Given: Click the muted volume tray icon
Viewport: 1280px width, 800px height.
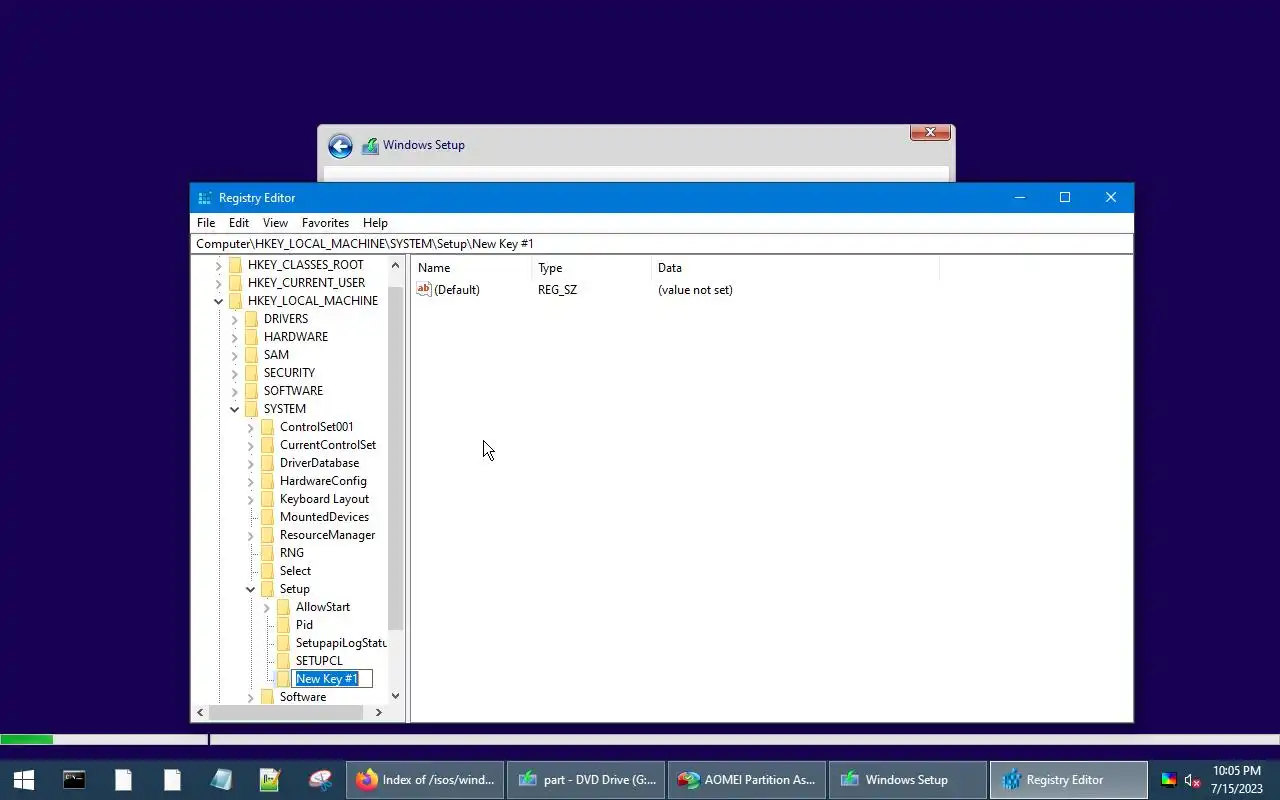Looking at the screenshot, I should tap(1192, 780).
